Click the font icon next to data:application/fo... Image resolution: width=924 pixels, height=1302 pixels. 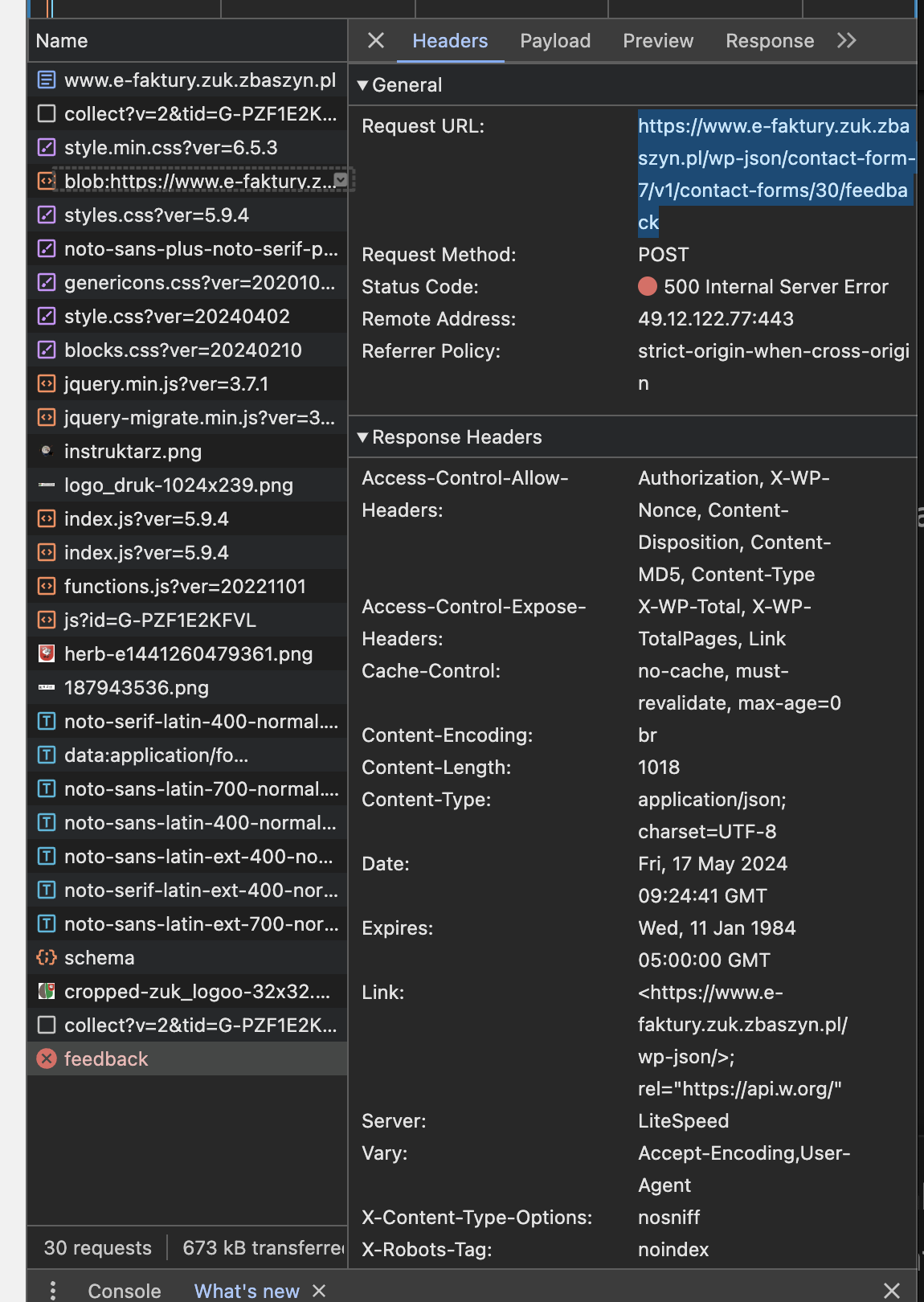tap(47, 755)
